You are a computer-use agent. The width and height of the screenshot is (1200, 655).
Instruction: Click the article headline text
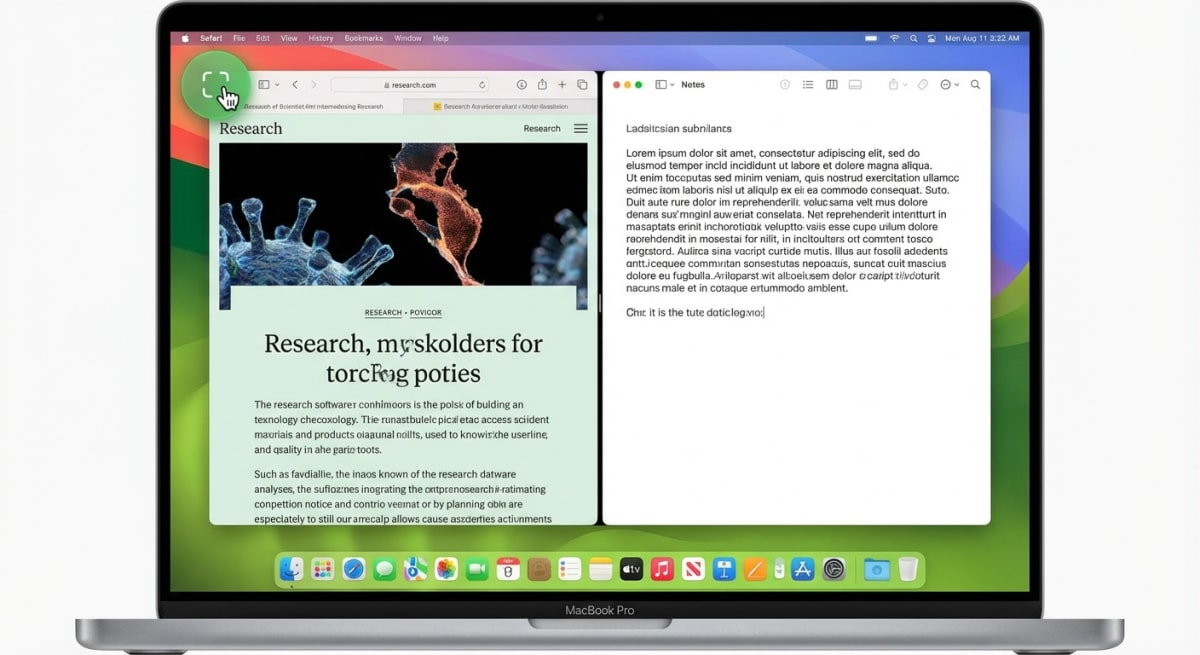(x=403, y=358)
